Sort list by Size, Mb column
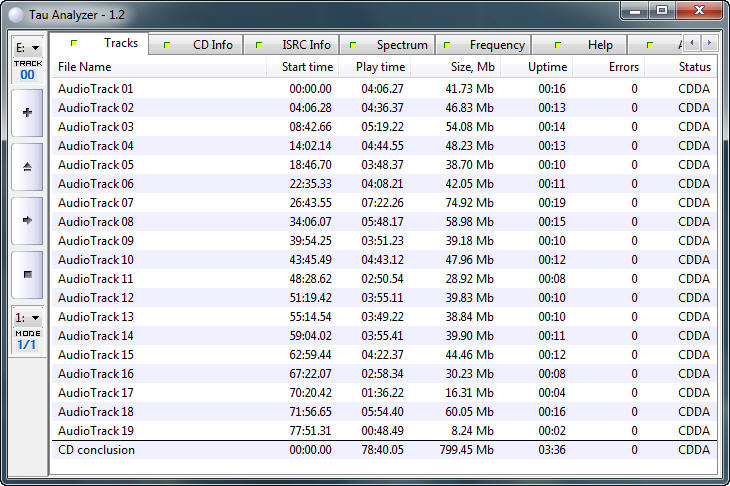This screenshot has height=486, width=730. [455, 67]
